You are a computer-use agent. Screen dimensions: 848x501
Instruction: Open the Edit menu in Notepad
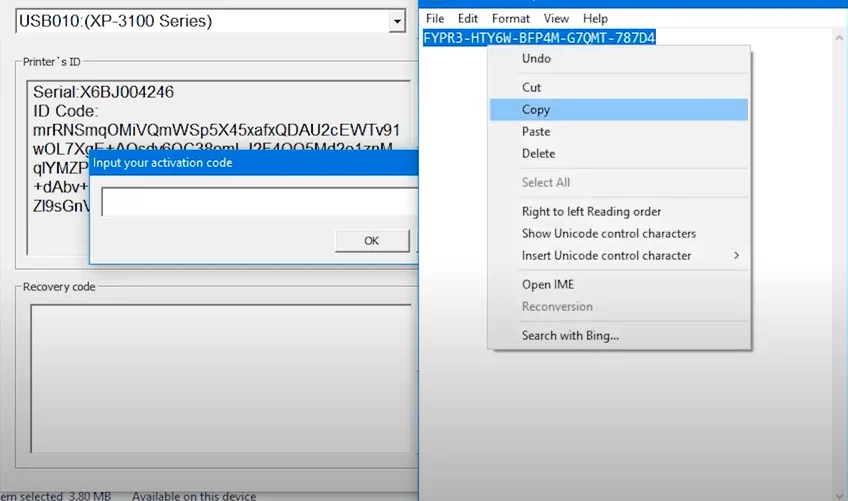467,19
